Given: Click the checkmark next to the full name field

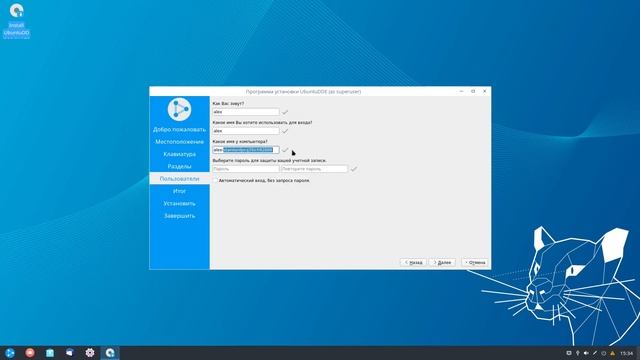Looking at the screenshot, I should coord(285,112).
